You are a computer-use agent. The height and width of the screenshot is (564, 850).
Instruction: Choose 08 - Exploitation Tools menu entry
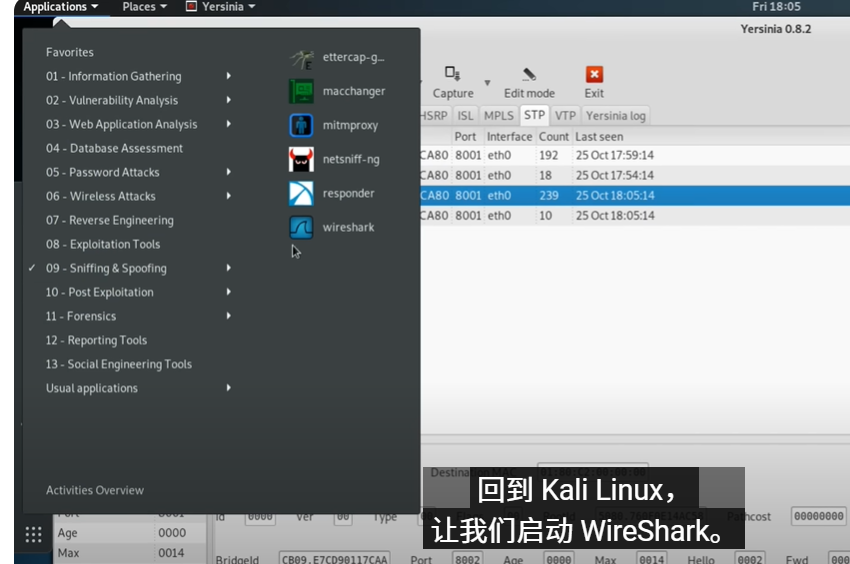coord(103,244)
